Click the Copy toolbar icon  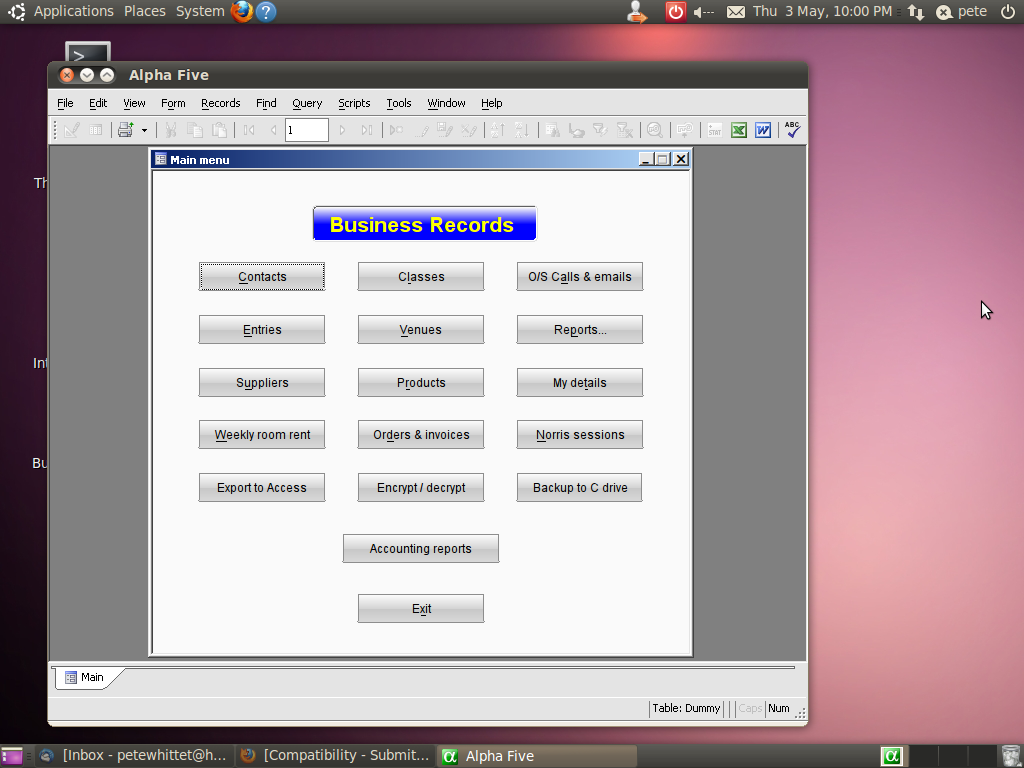[195, 130]
